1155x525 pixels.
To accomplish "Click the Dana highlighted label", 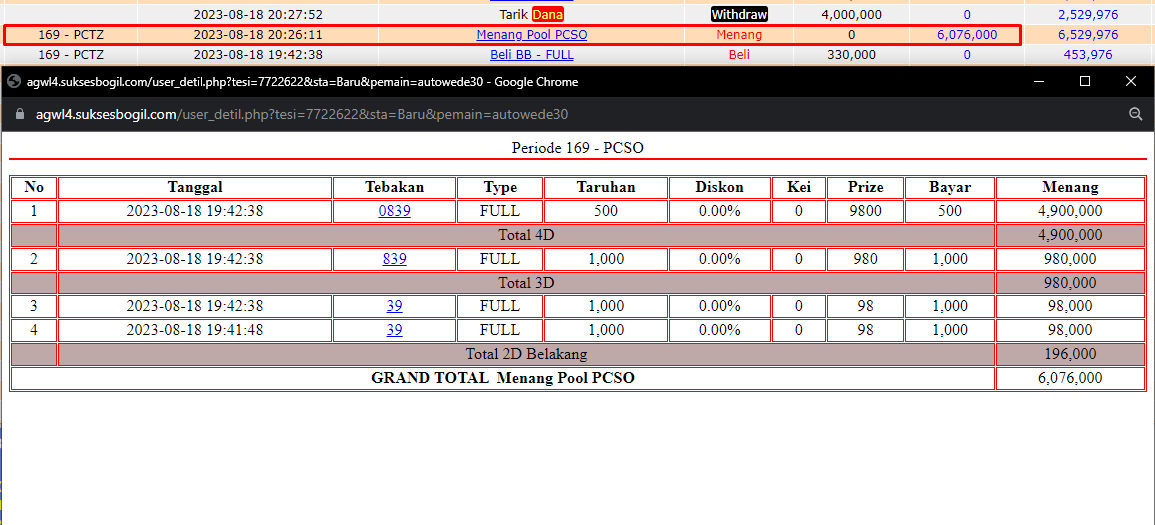I will coord(547,14).
